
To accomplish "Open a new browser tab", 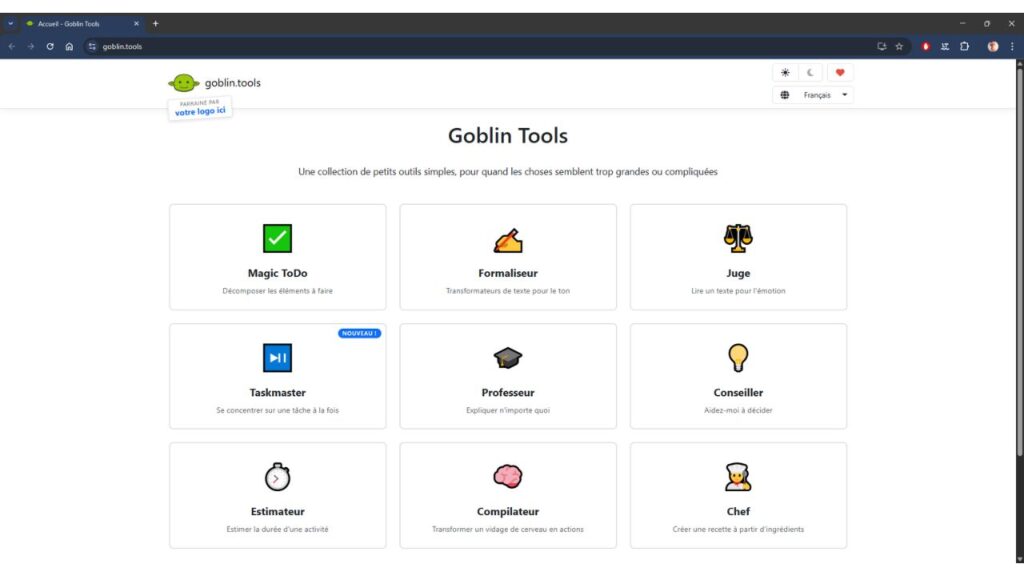I will click(155, 24).
